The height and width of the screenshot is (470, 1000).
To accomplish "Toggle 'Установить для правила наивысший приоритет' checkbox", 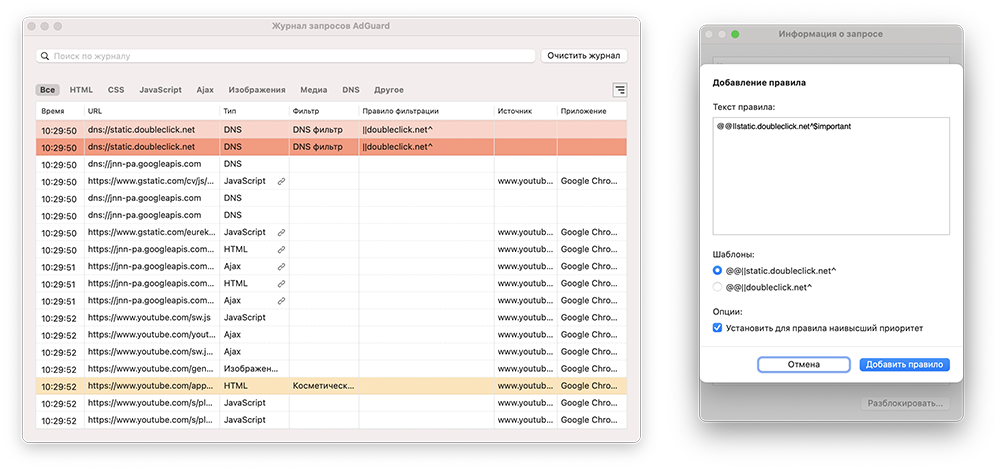I will click(717, 328).
